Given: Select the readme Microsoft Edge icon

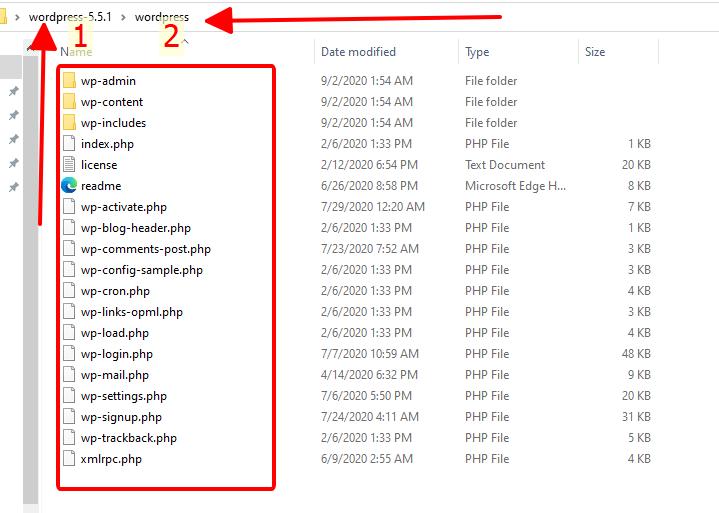Looking at the screenshot, I should 69,185.
